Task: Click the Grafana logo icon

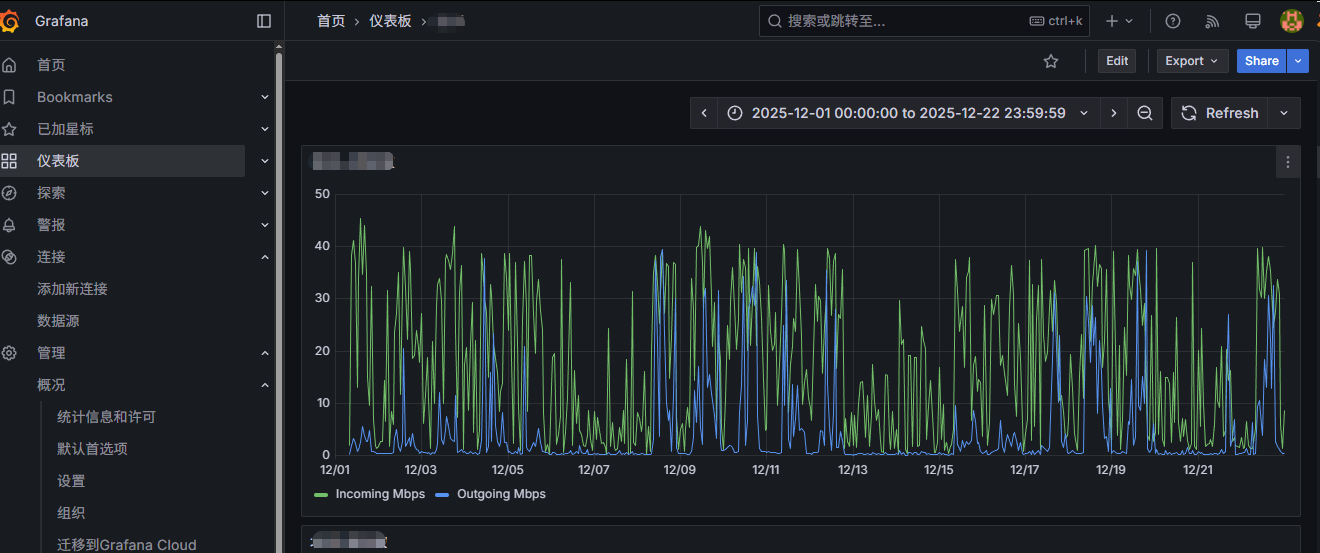Action: 9,20
